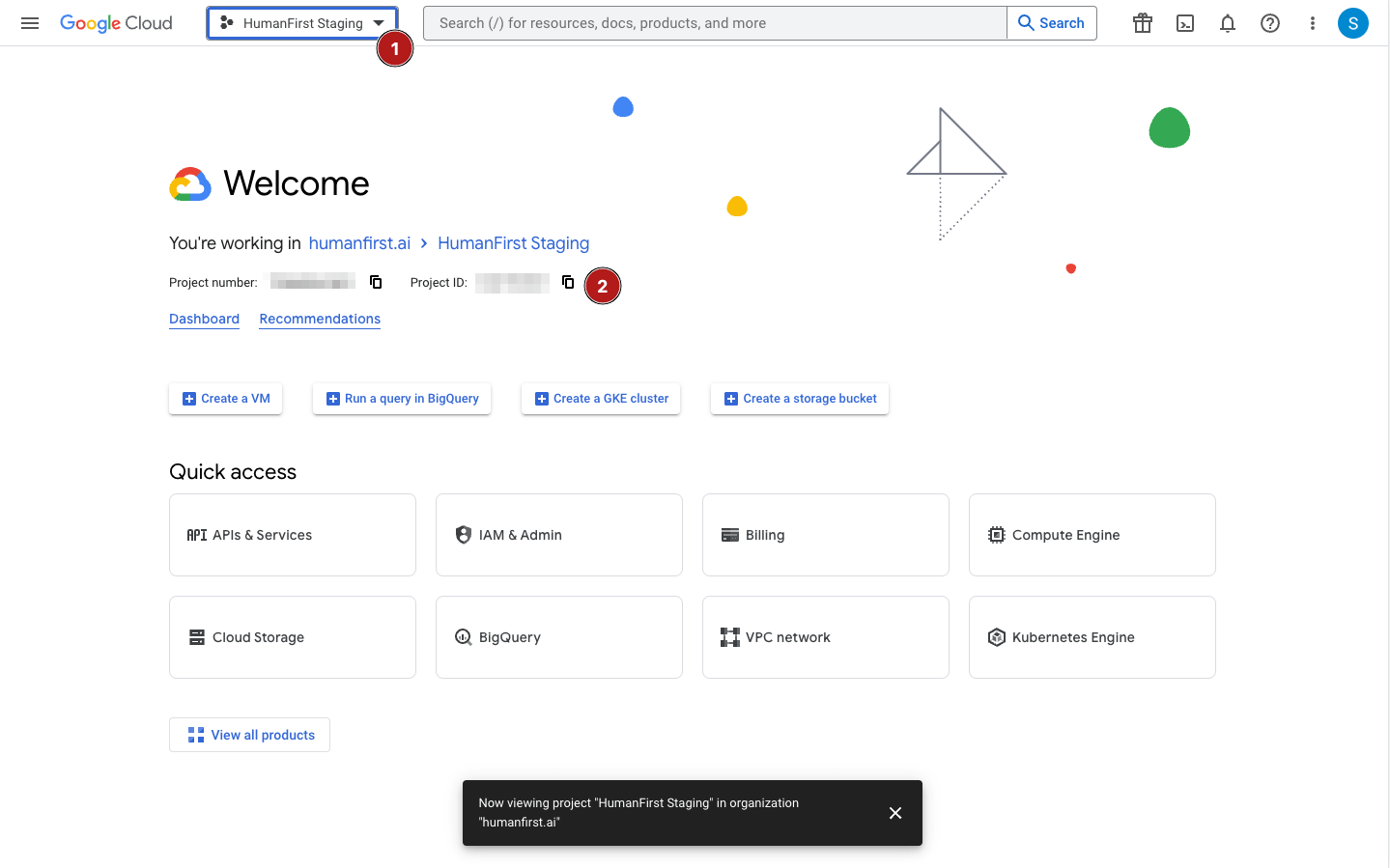Open the Kubernetes Engine quick access card
The image size is (1390, 868).
(1092, 637)
